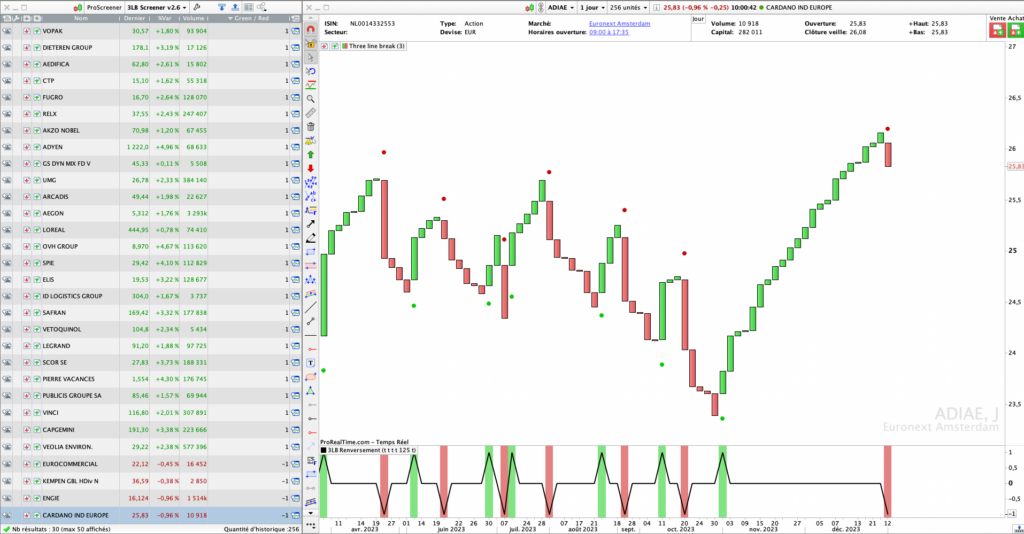Select the pencil freehand tool
The width and height of the screenshot is (1024, 534).
point(311,238)
